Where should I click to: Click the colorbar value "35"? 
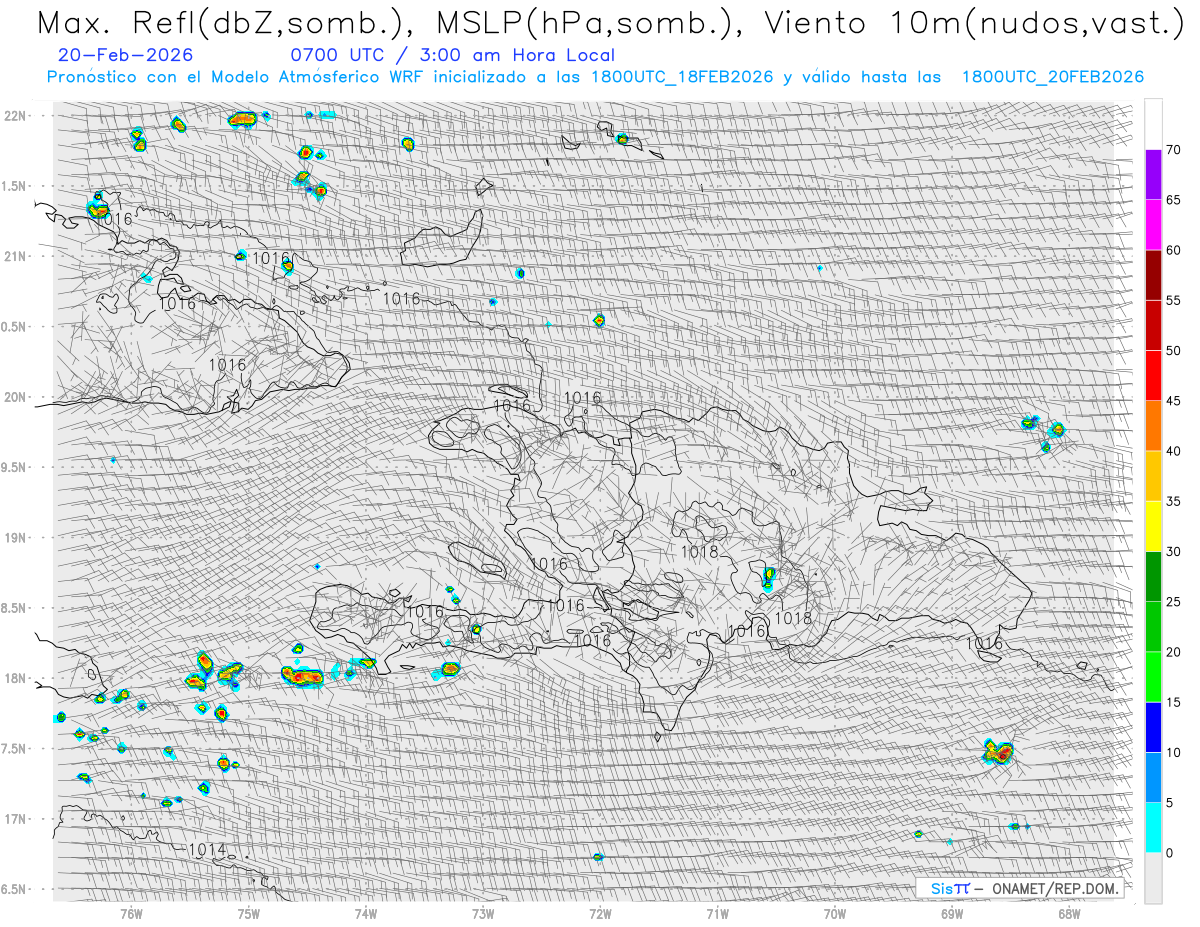(x=1173, y=501)
